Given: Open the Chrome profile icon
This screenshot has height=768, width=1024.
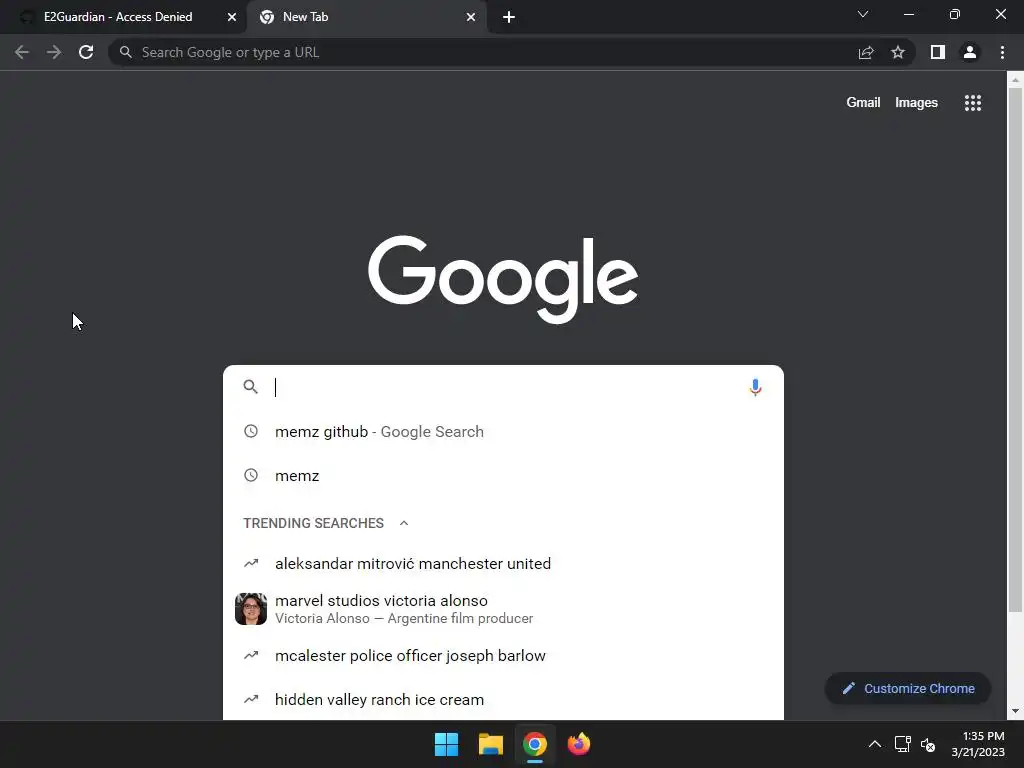Looking at the screenshot, I should coord(970,52).
